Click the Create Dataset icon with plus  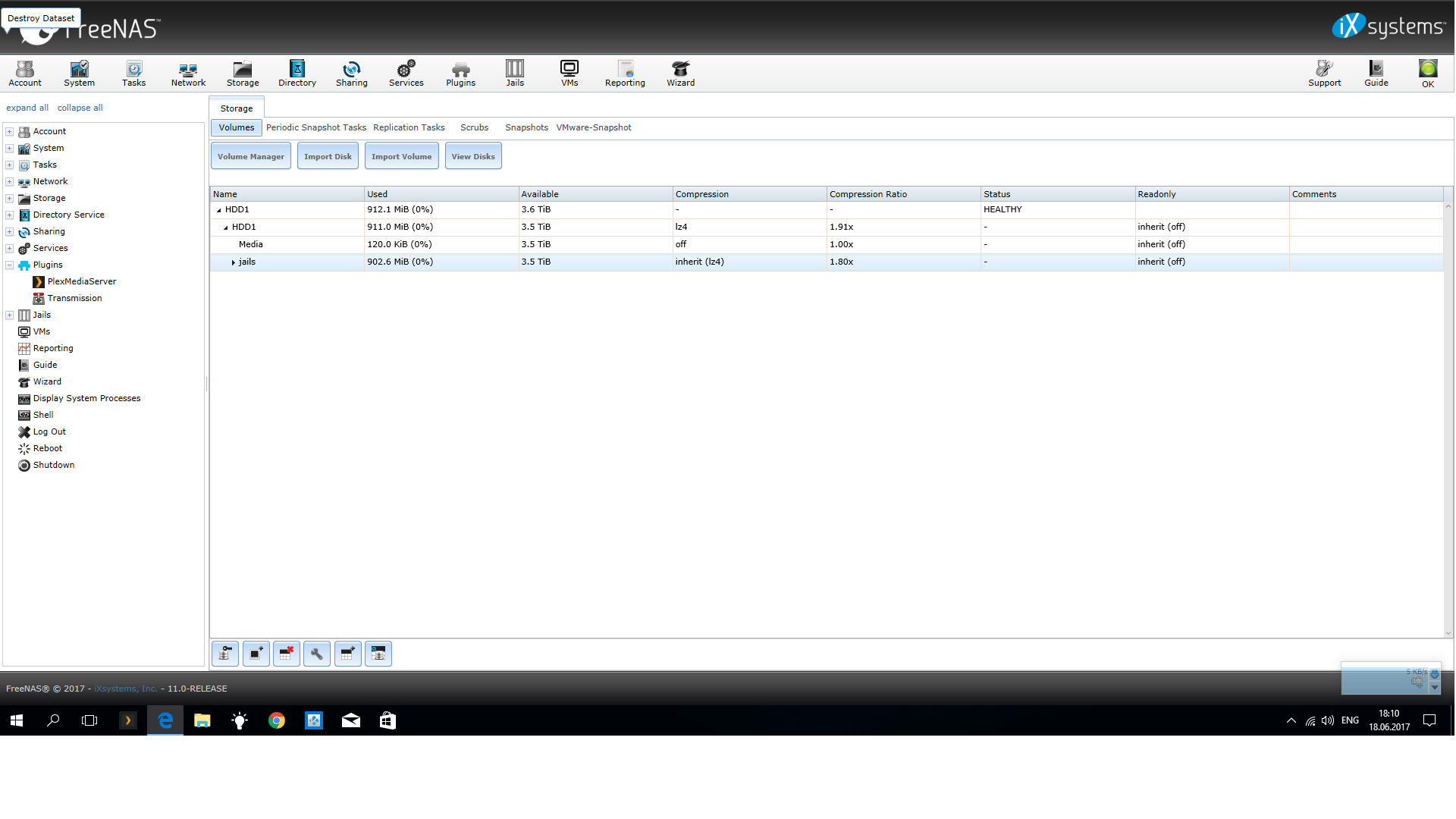tap(347, 654)
